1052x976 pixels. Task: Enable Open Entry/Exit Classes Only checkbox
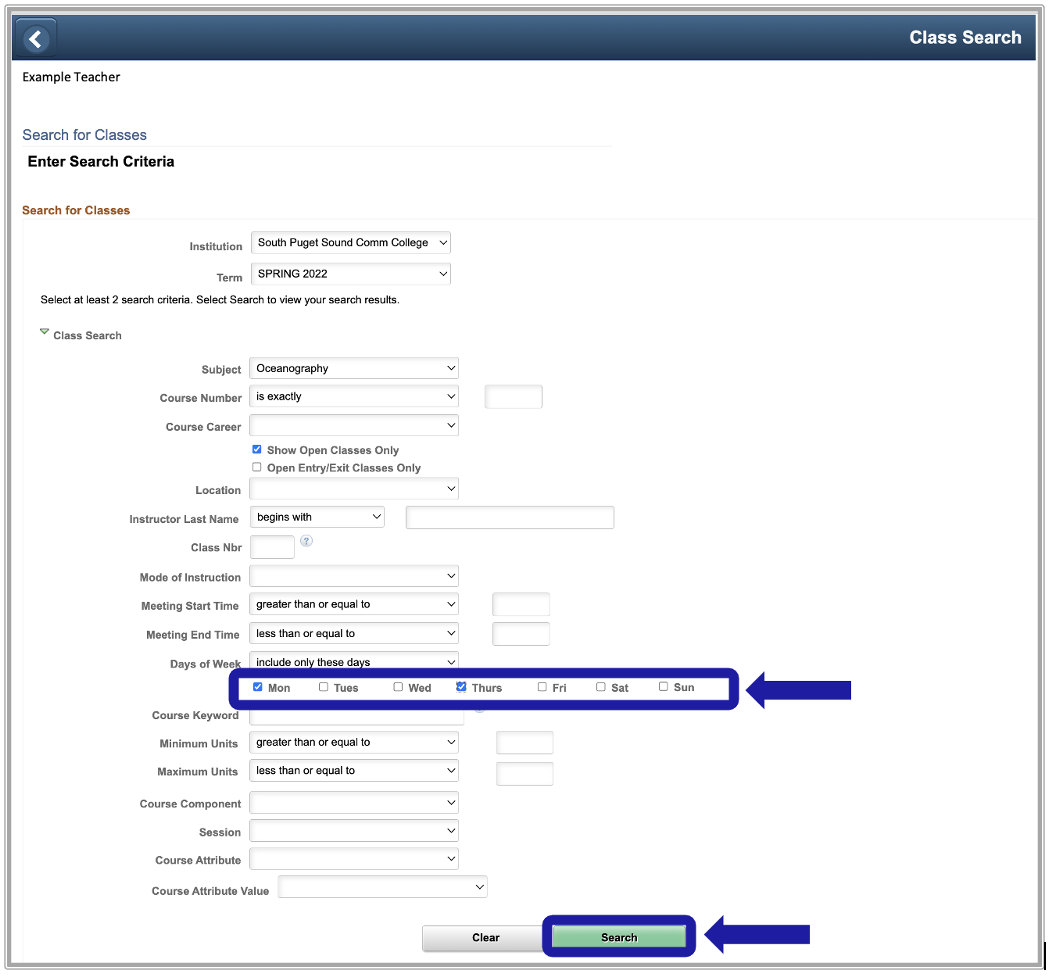(x=257, y=467)
